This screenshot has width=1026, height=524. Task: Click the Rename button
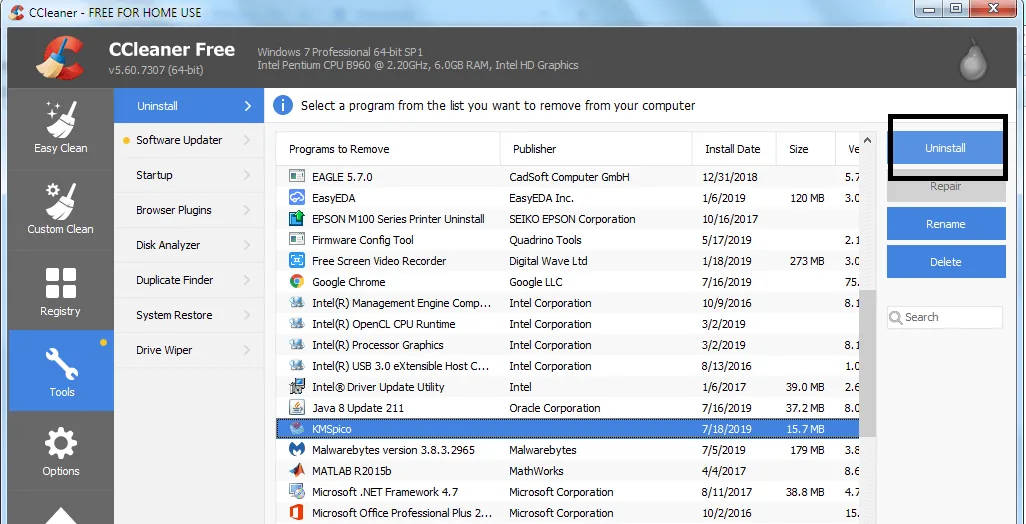pos(946,224)
